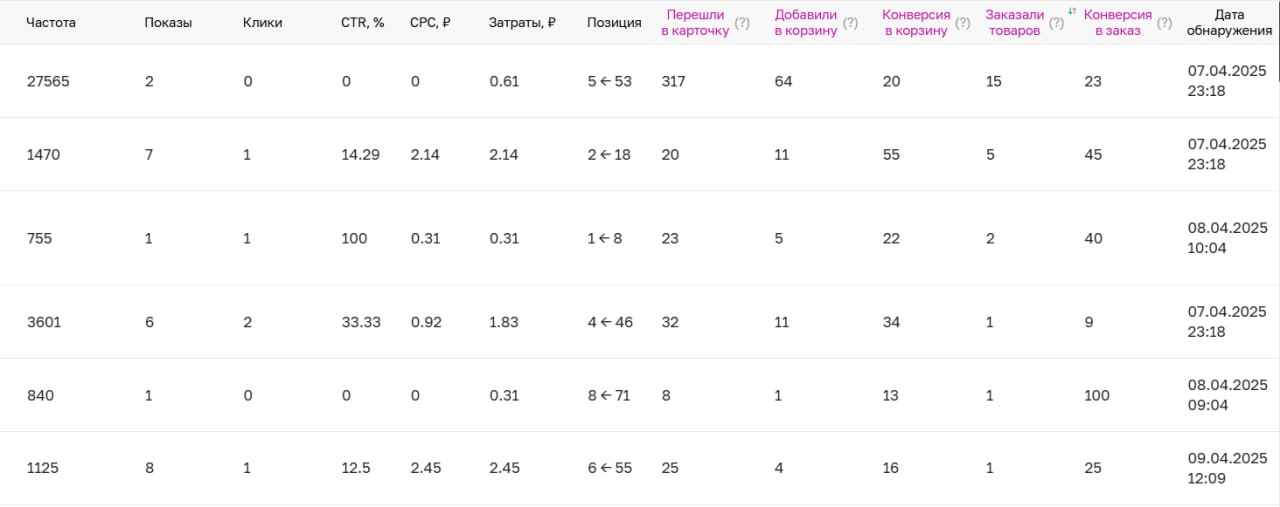The width and height of the screenshot is (1280, 507).
Task: Select the "Затраты, ₽" column header
Action: [x=522, y=23]
